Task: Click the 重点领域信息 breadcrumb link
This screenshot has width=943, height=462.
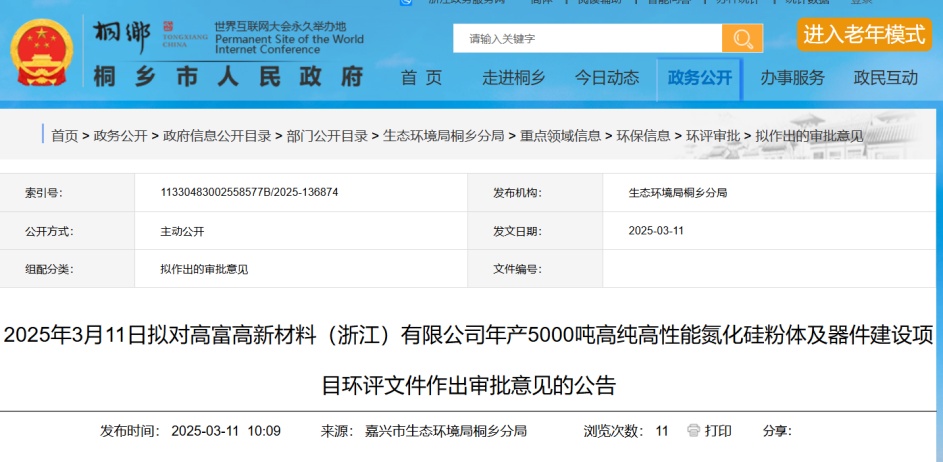Action: pyautogui.click(x=560, y=136)
